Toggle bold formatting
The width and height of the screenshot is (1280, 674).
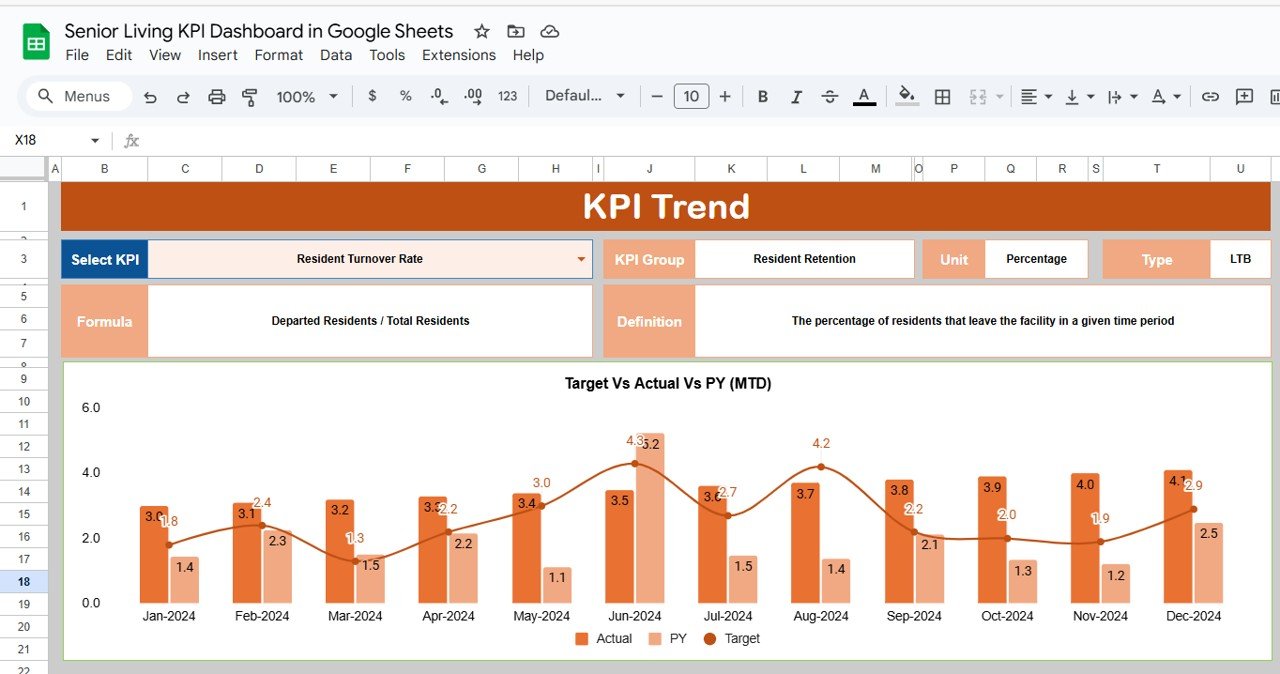coord(763,97)
